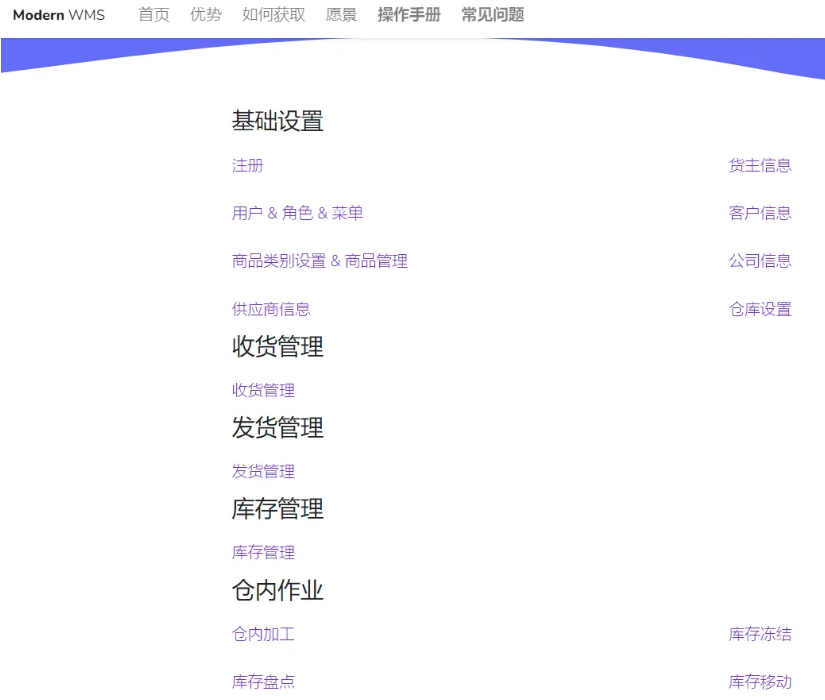Click the small 发货管理 link
The width and height of the screenshot is (825, 700).
(x=263, y=471)
